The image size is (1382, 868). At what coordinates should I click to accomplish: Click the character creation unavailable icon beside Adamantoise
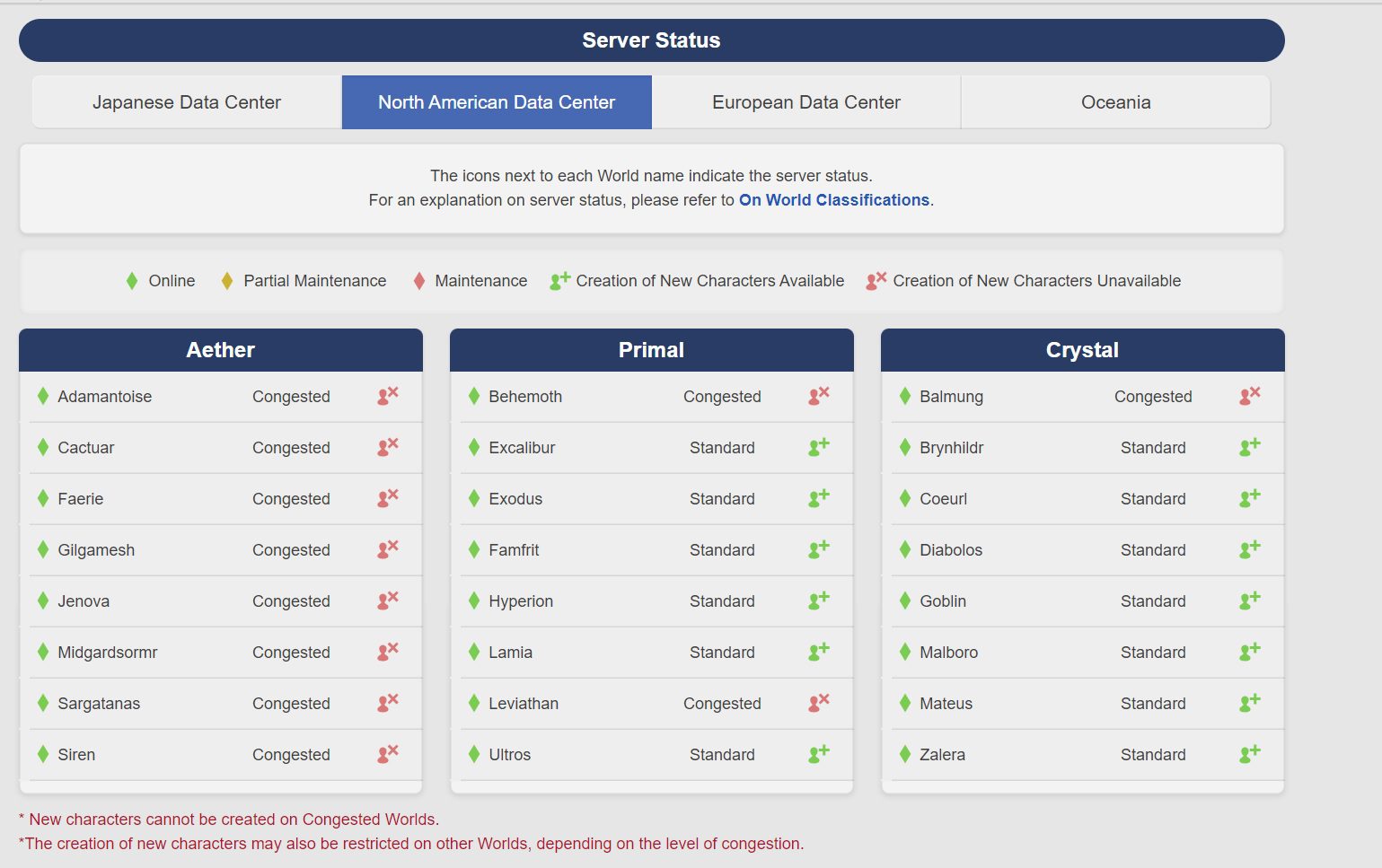pos(387,396)
